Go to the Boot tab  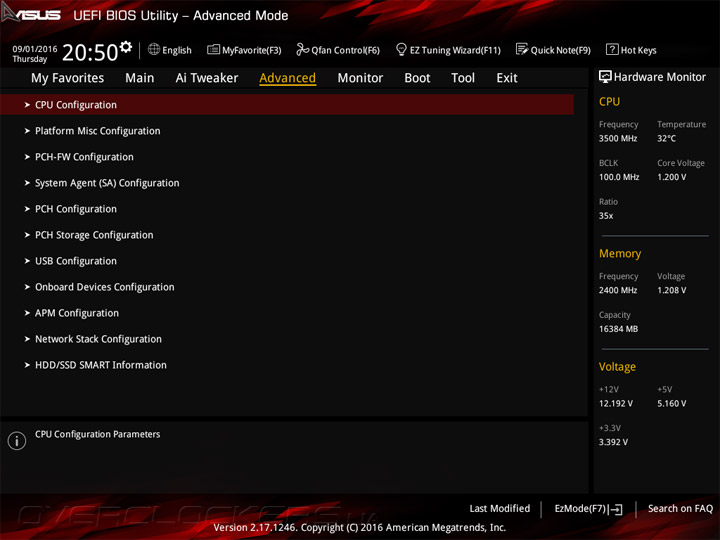click(417, 78)
